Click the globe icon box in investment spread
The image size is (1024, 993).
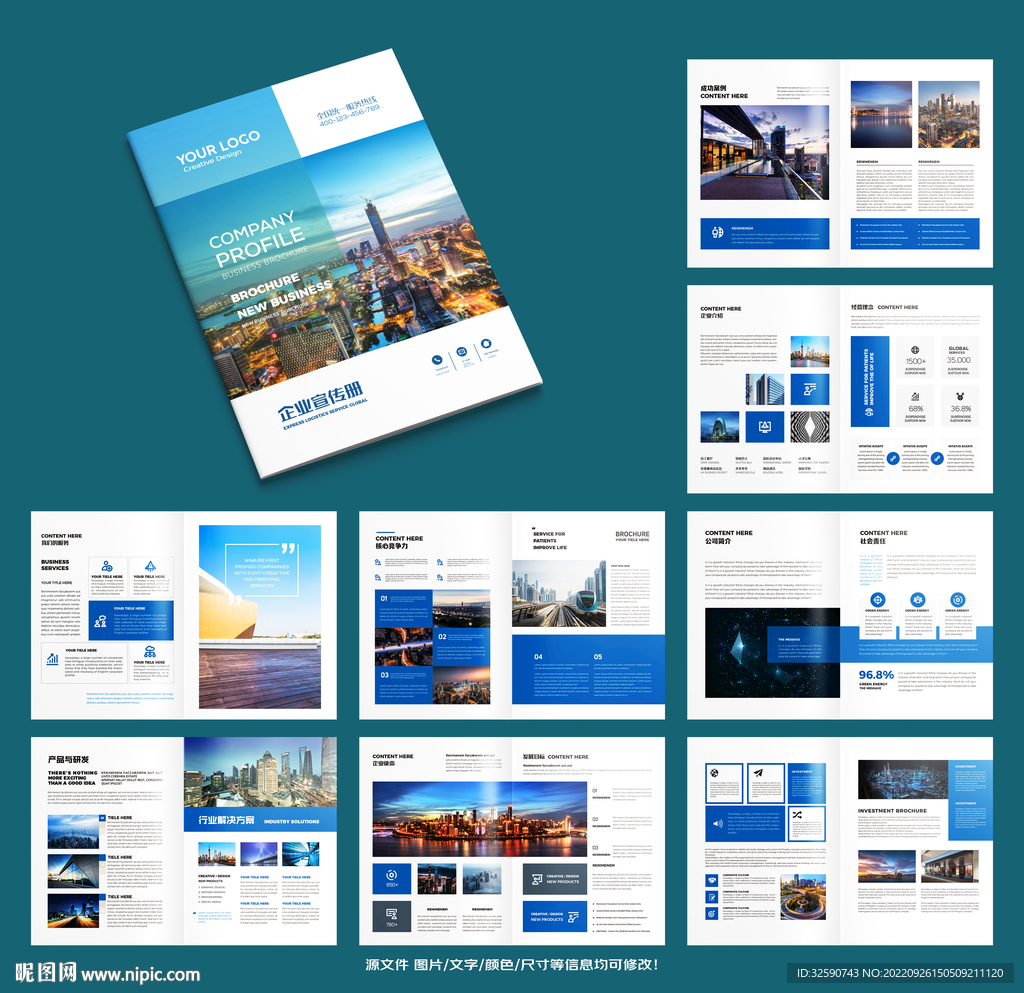click(724, 783)
